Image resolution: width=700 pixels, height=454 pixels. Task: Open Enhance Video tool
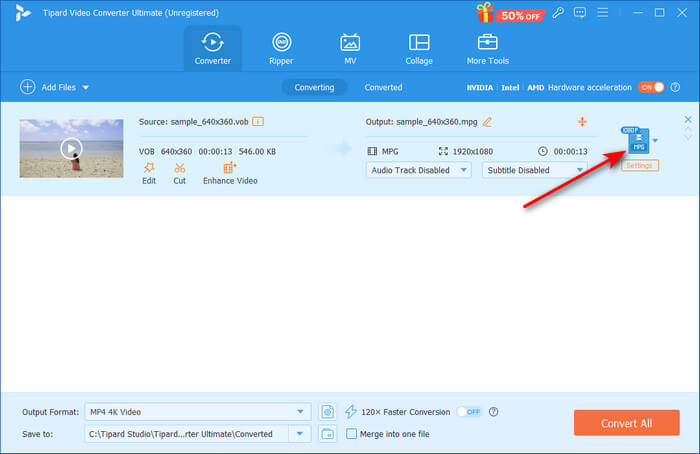230,173
